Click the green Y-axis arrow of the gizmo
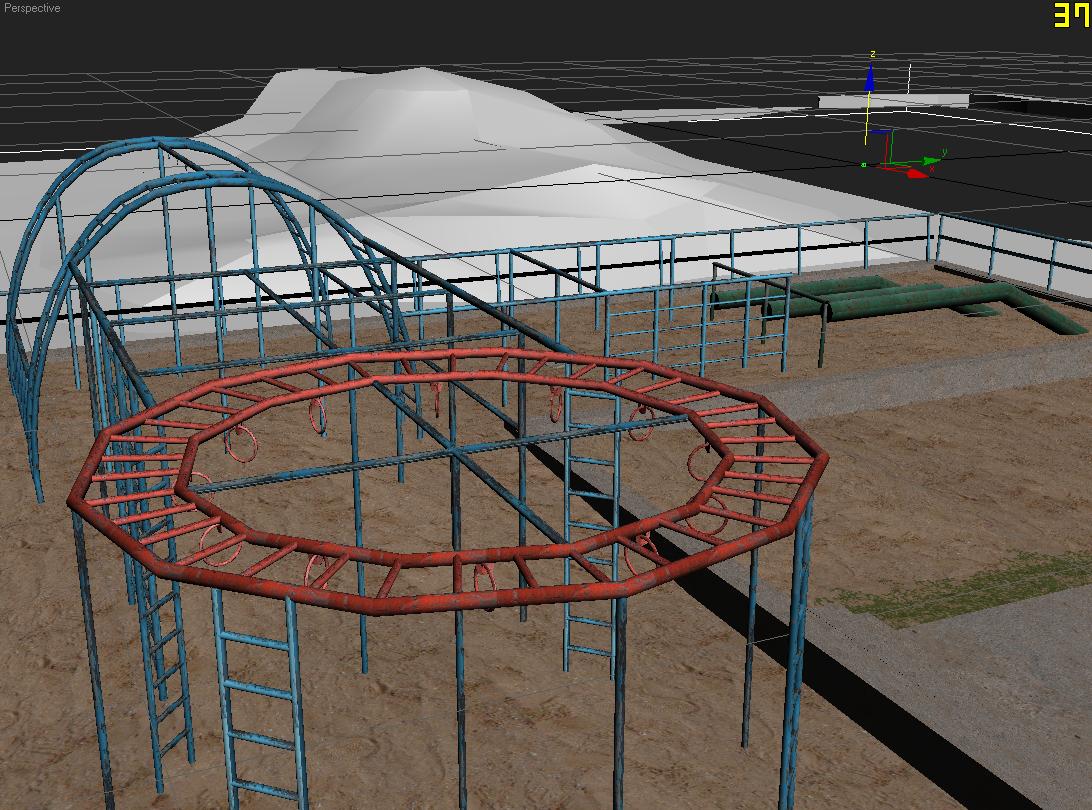The height and width of the screenshot is (810, 1092). click(930, 161)
